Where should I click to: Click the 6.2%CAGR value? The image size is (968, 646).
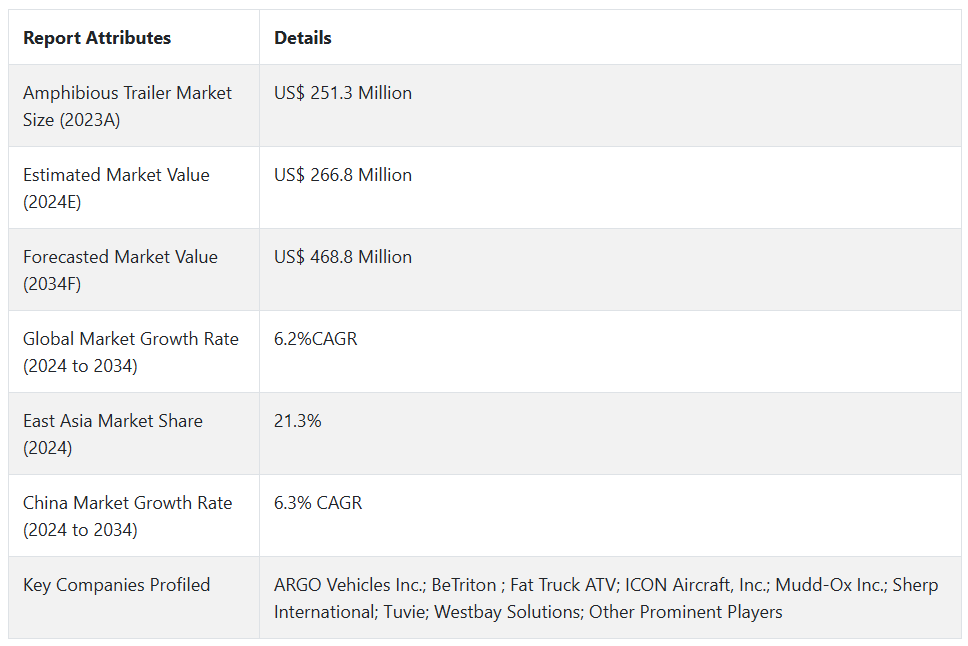(316, 339)
